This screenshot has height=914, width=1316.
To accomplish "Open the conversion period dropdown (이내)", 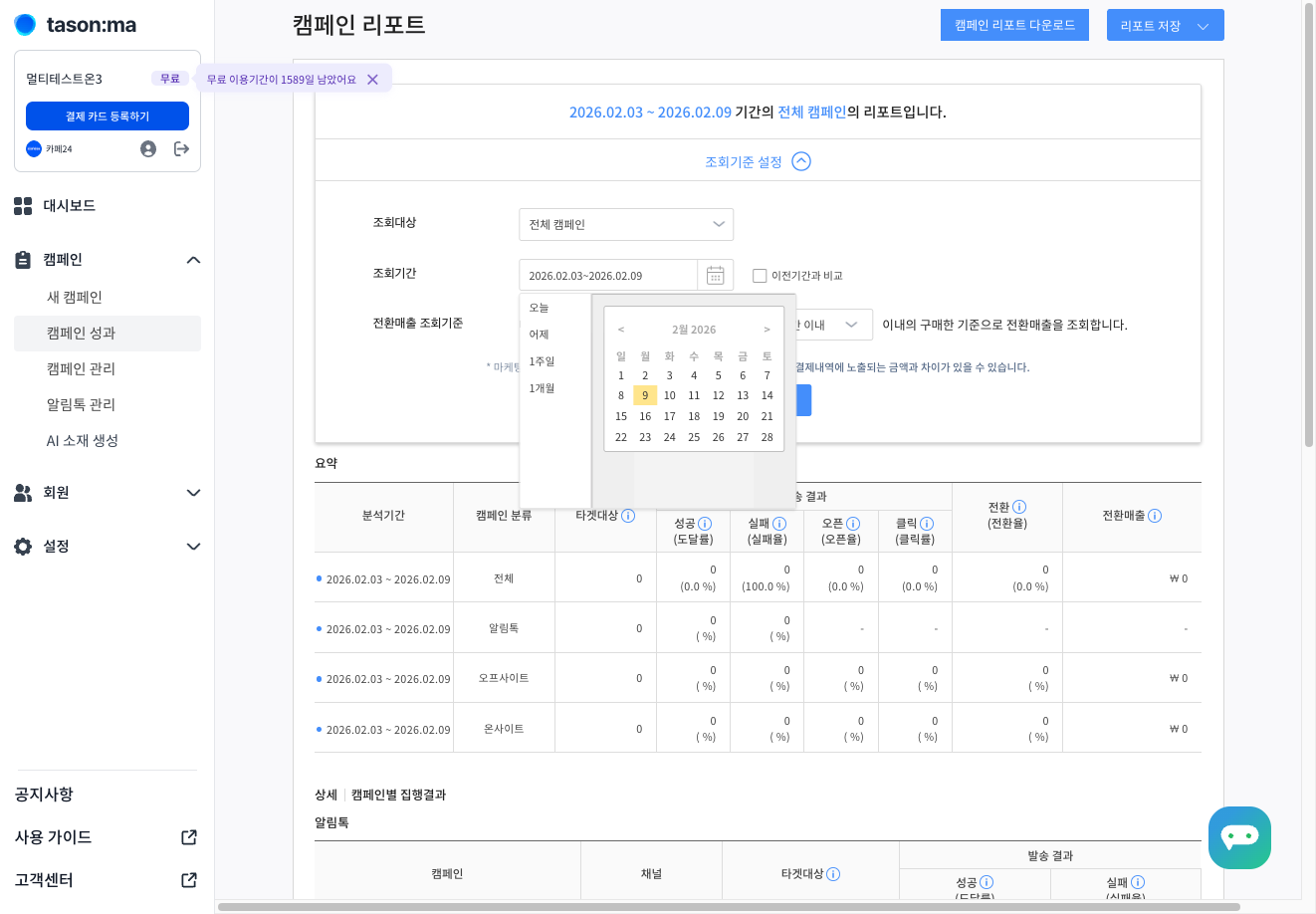I will click(832, 325).
